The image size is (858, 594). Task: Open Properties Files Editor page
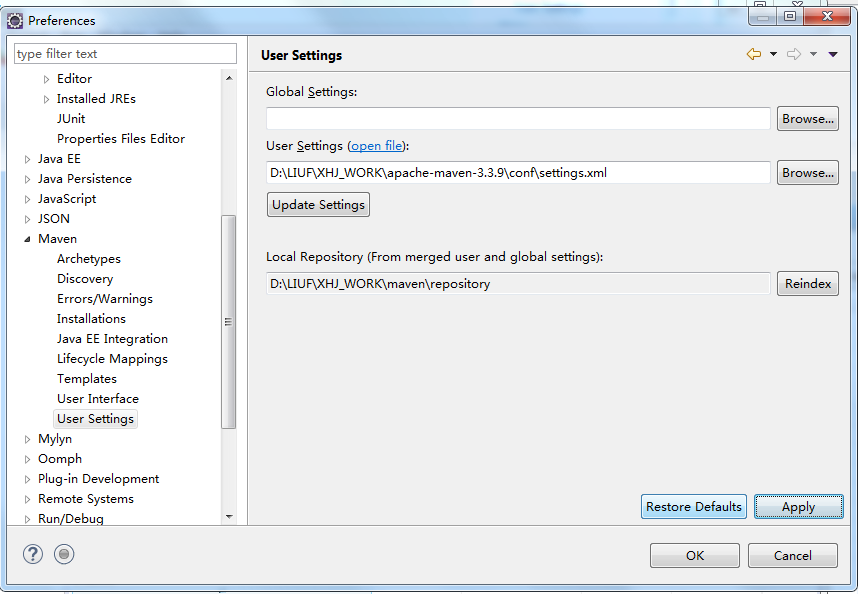[121, 139]
